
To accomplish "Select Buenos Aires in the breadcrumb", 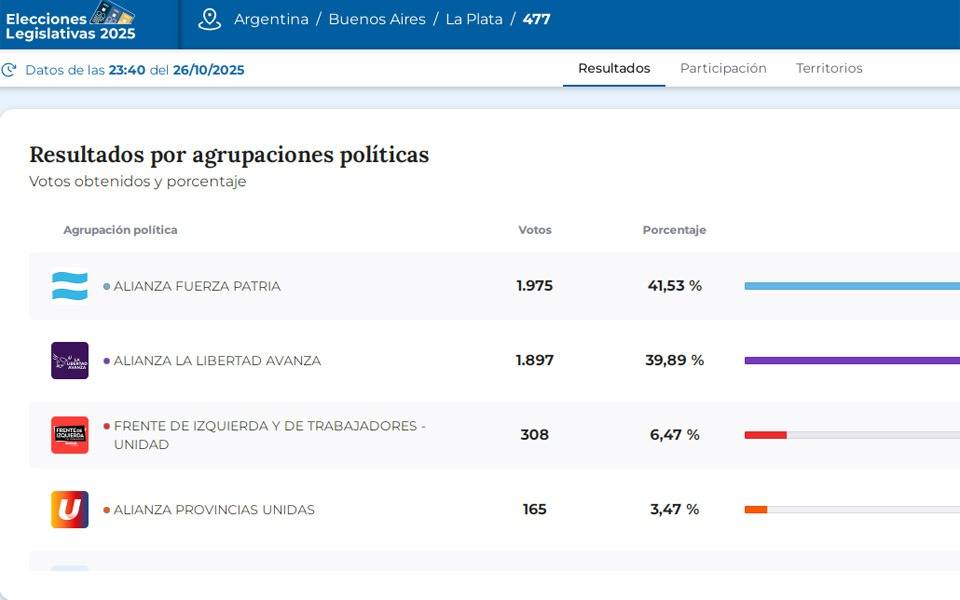I will [377, 19].
